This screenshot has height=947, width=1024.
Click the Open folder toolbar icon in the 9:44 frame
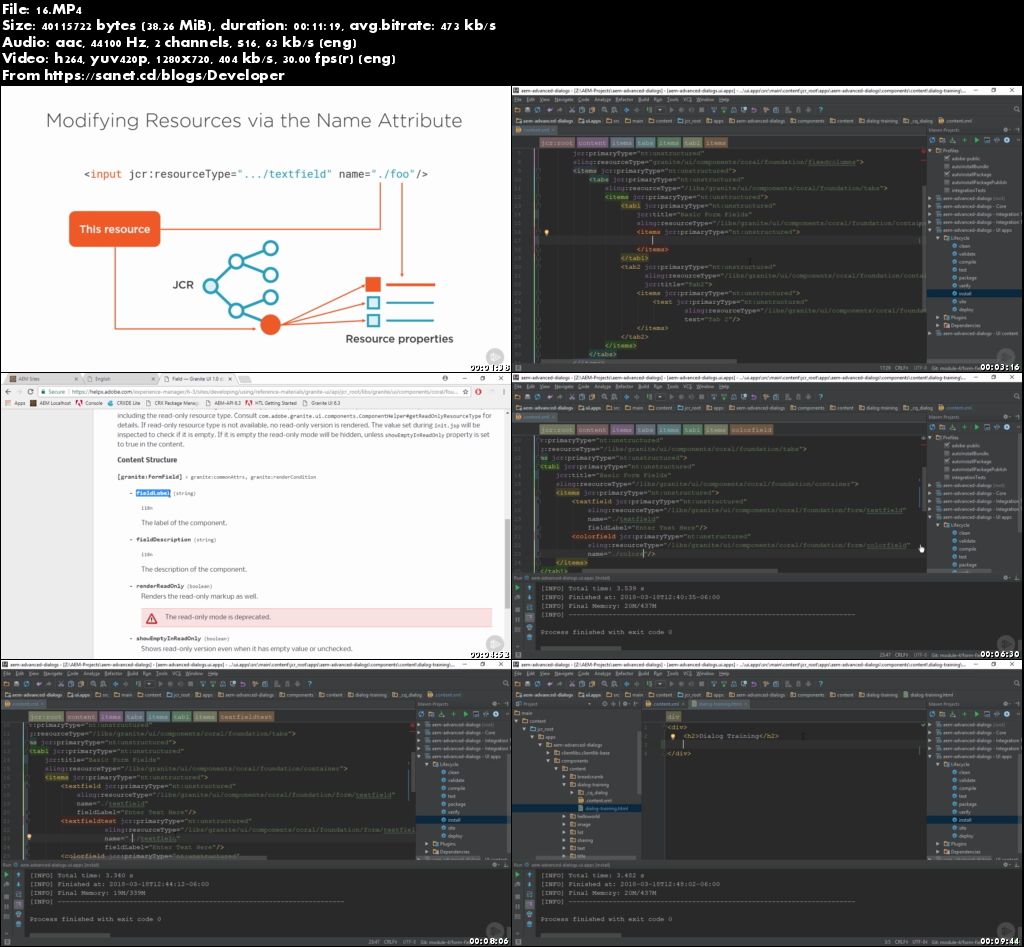click(518, 684)
